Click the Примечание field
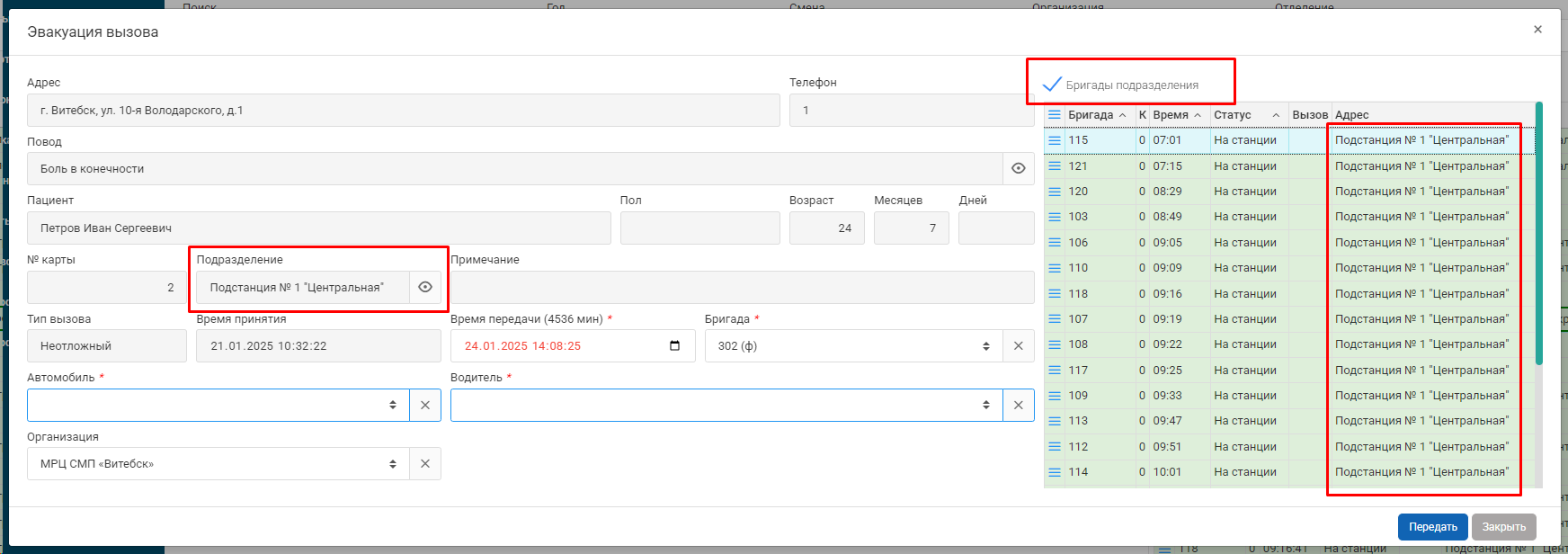The image size is (1568, 554). pyautogui.click(x=743, y=288)
